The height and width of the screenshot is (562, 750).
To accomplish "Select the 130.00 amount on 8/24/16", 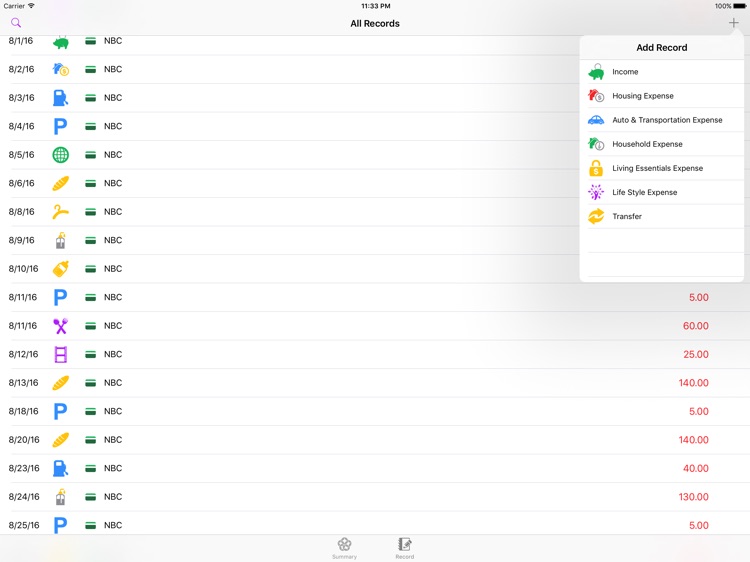I will tap(693, 496).
